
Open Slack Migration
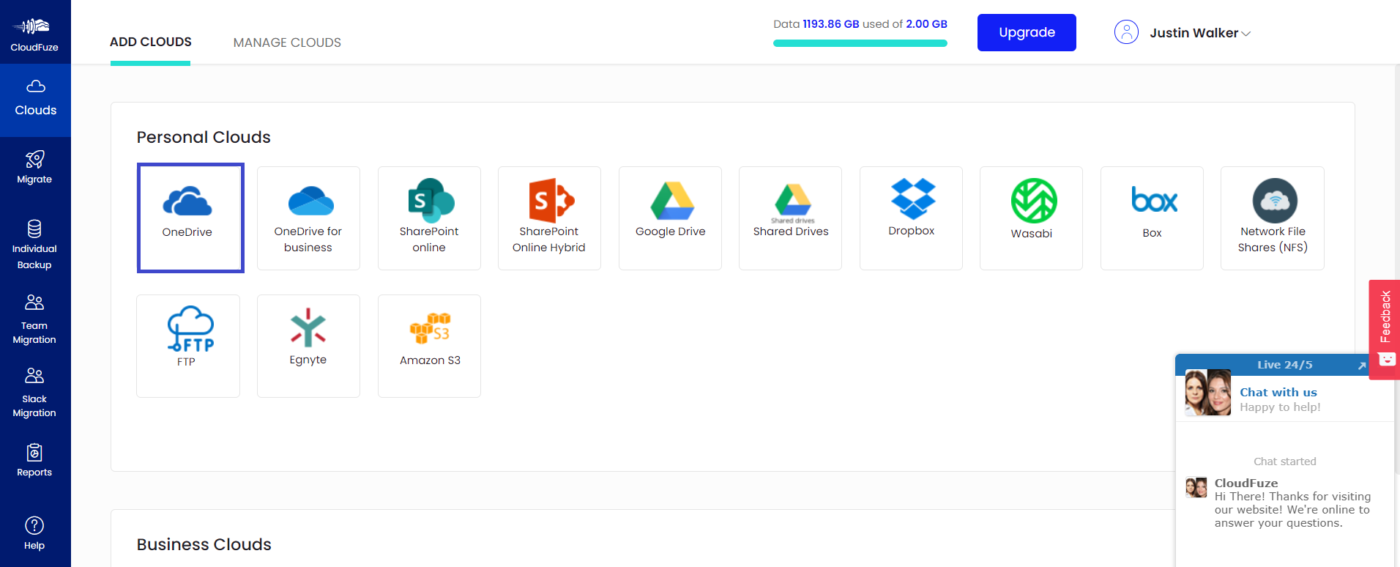pyautogui.click(x=35, y=392)
